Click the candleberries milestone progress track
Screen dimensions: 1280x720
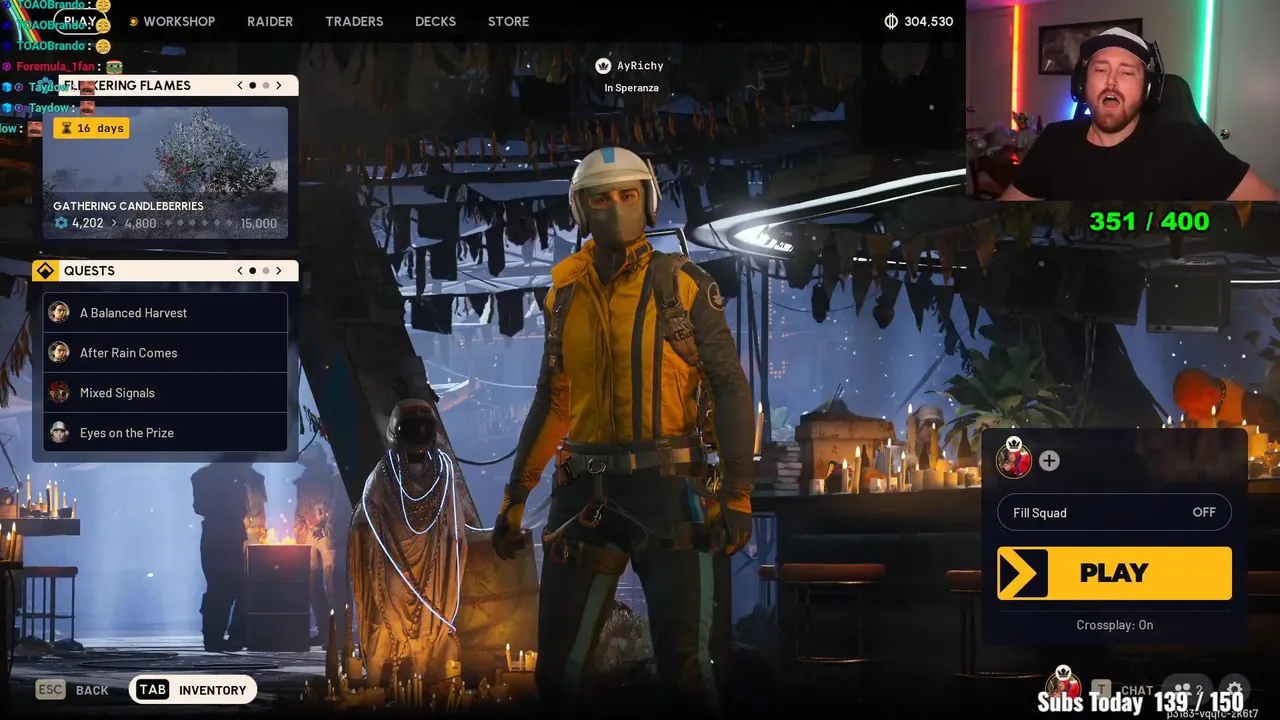pyautogui.click(x=199, y=223)
